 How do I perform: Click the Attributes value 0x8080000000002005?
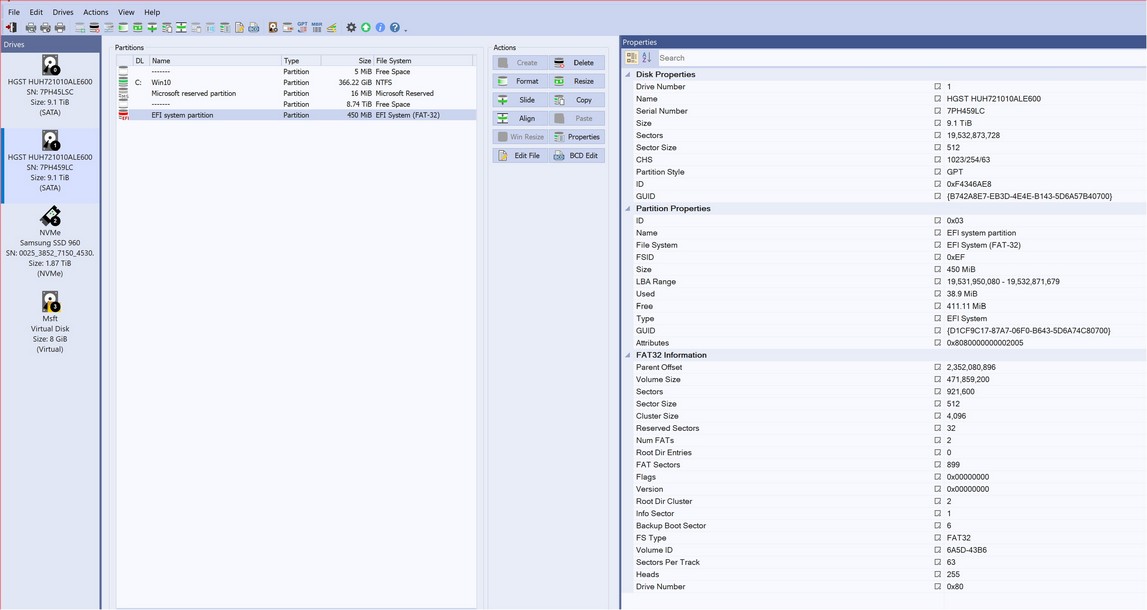coord(985,343)
